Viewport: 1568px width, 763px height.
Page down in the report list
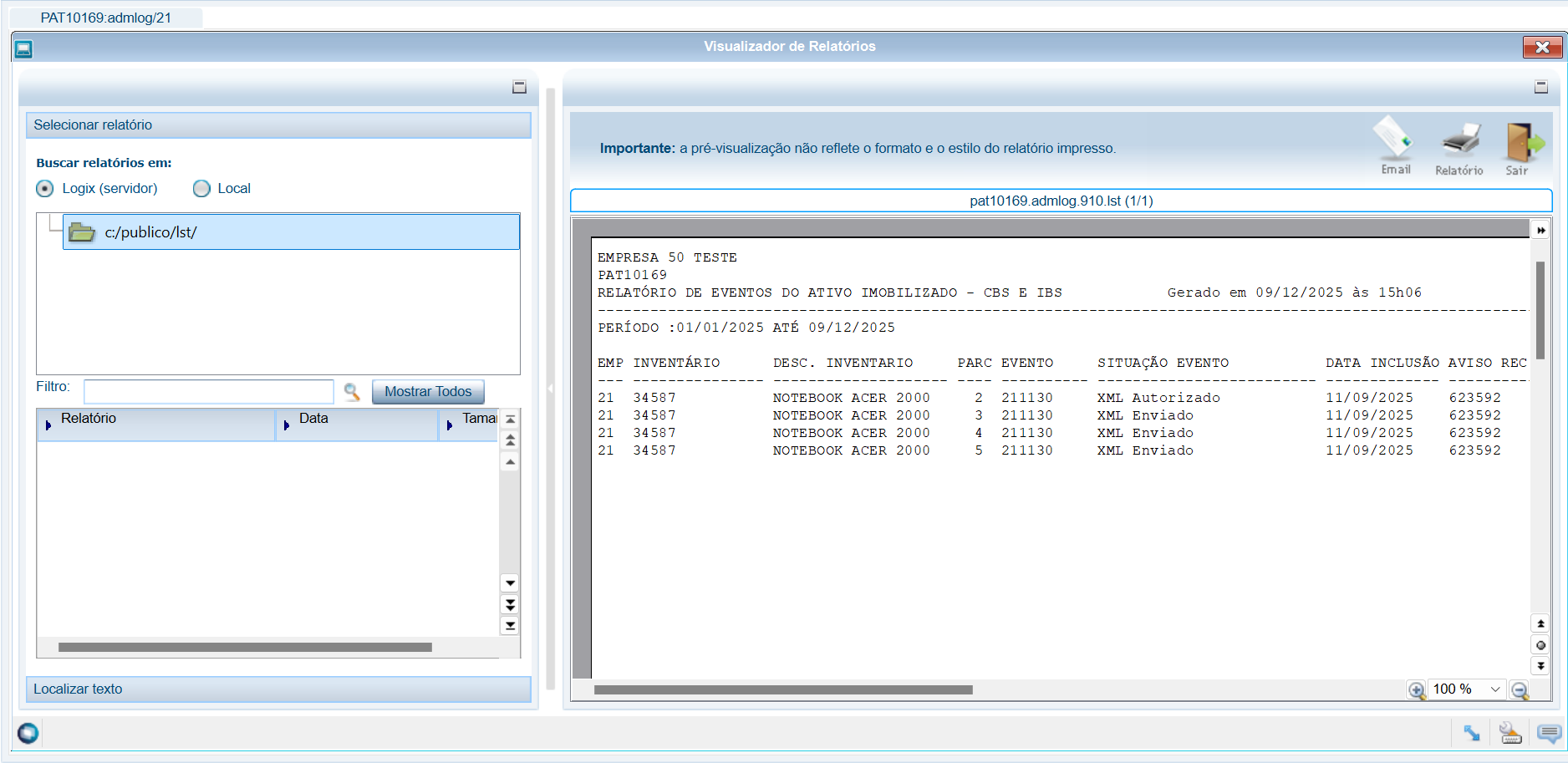(510, 604)
